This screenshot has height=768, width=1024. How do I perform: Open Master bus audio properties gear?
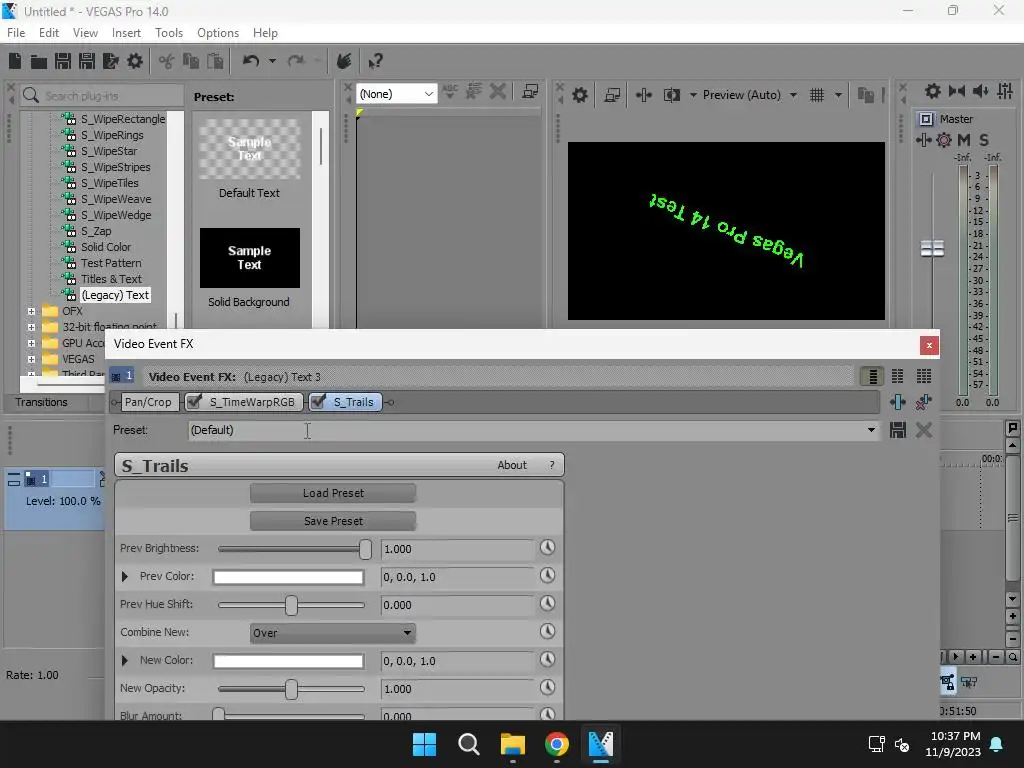click(x=933, y=91)
